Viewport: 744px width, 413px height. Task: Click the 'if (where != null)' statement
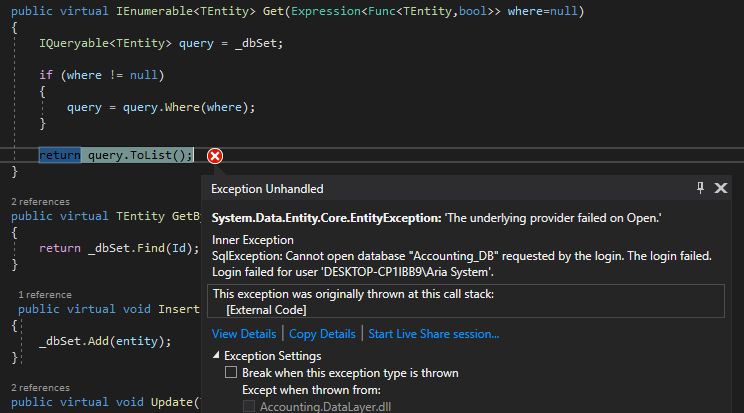[100, 75]
